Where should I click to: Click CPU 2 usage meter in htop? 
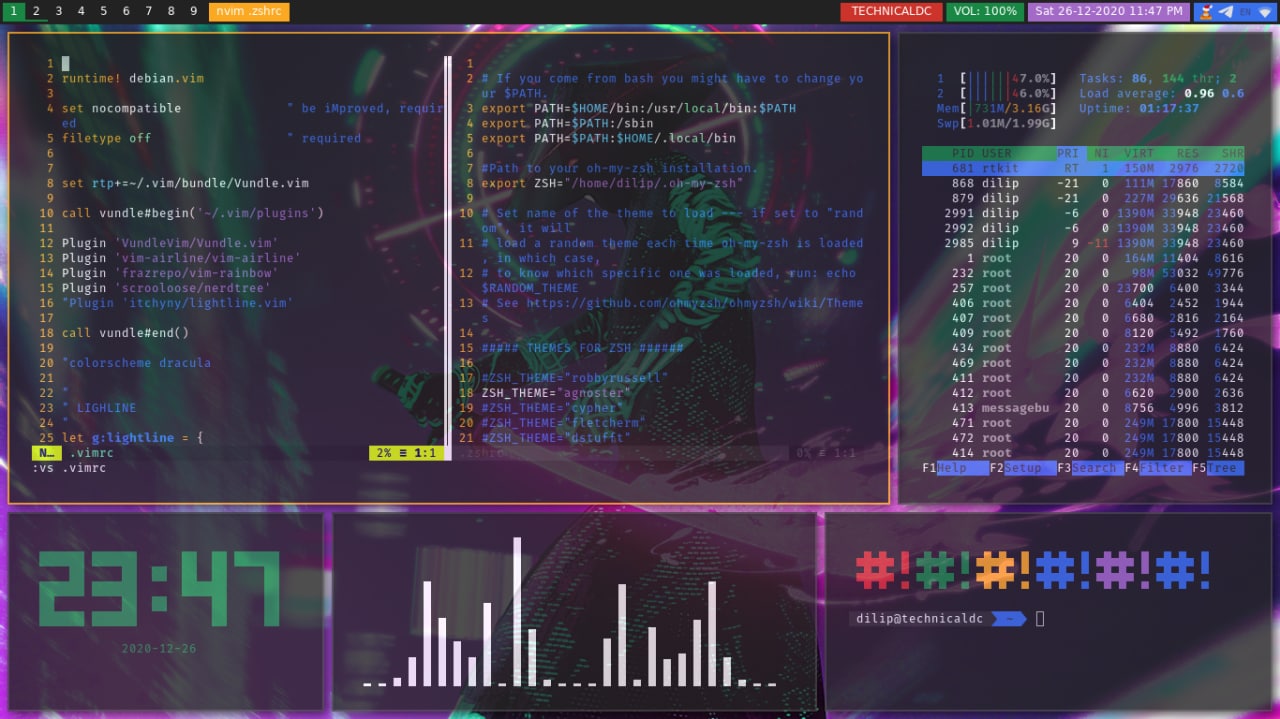(996, 93)
